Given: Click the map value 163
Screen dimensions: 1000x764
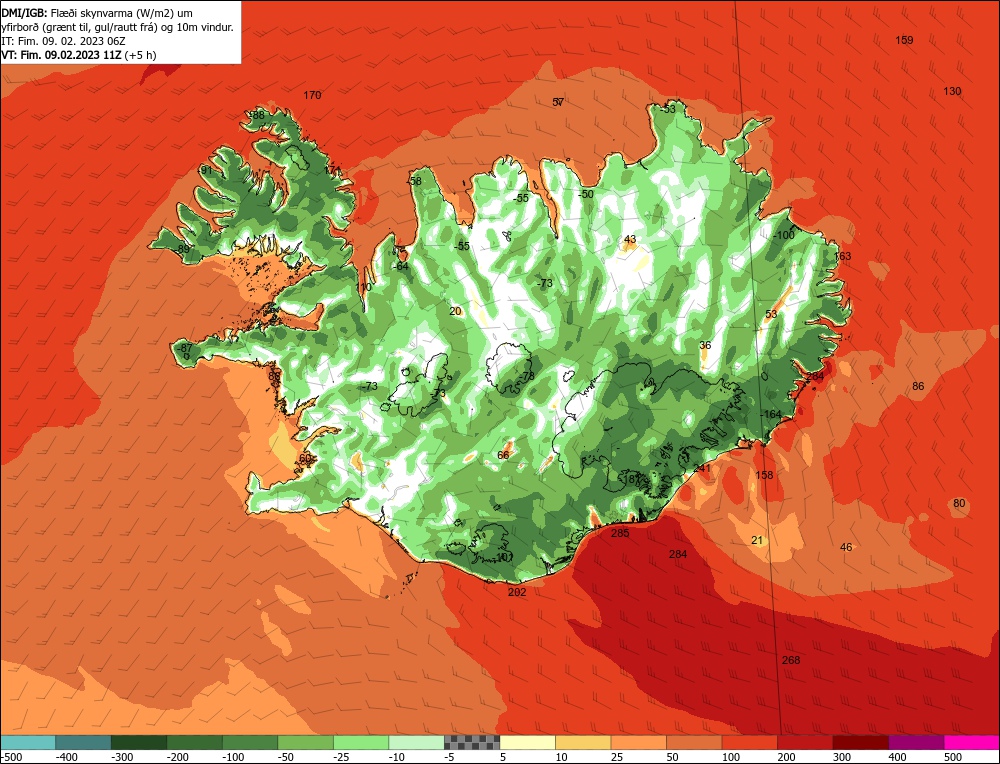Looking at the screenshot, I should [842, 256].
